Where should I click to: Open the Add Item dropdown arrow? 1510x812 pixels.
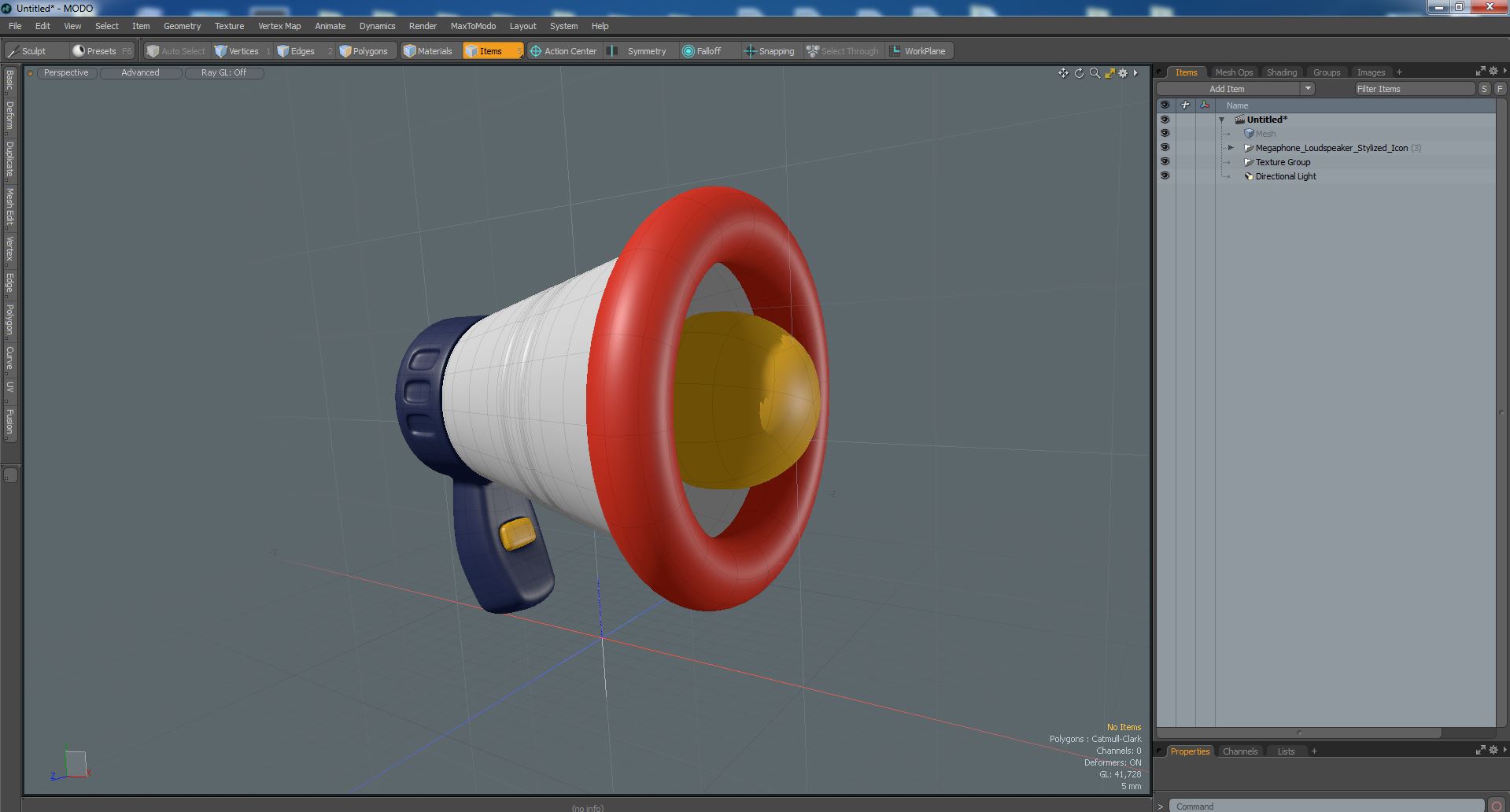[1308, 89]
